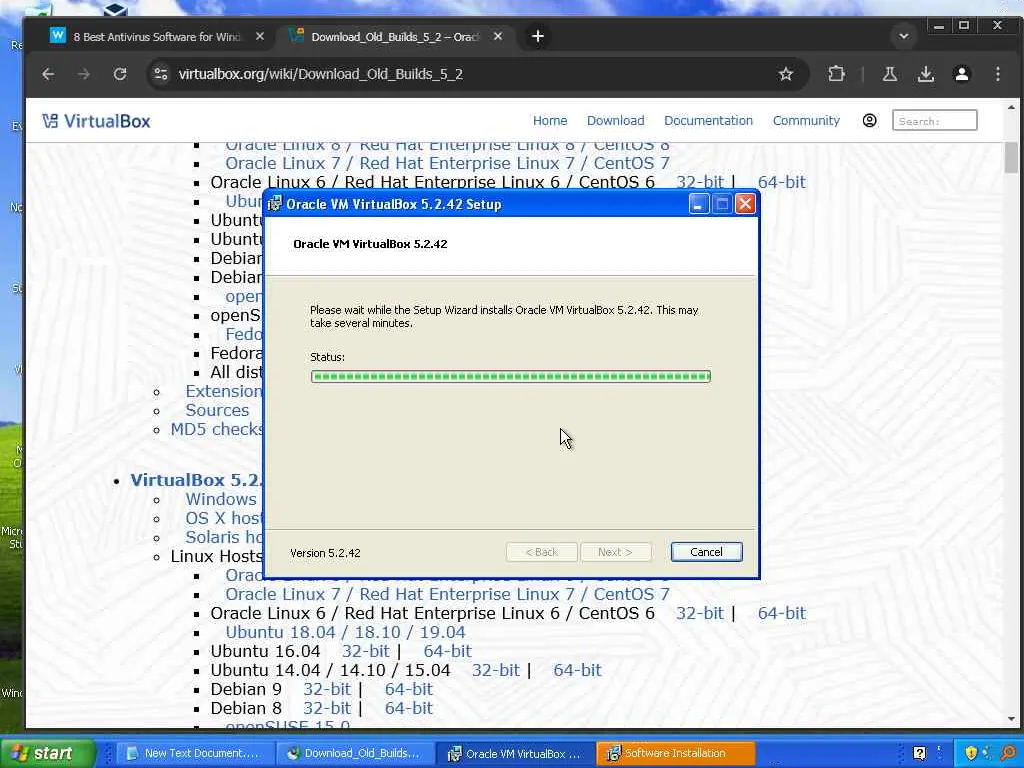Open Documentation in the site navigation
This screenshot has height=768, width=1024.
708,121
